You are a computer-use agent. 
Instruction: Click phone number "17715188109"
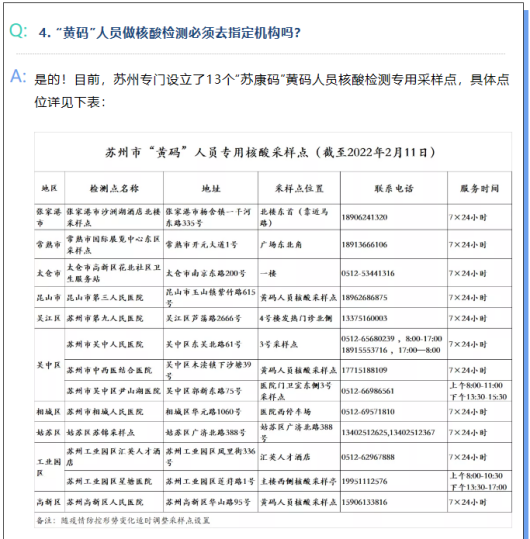click(364, 370)
